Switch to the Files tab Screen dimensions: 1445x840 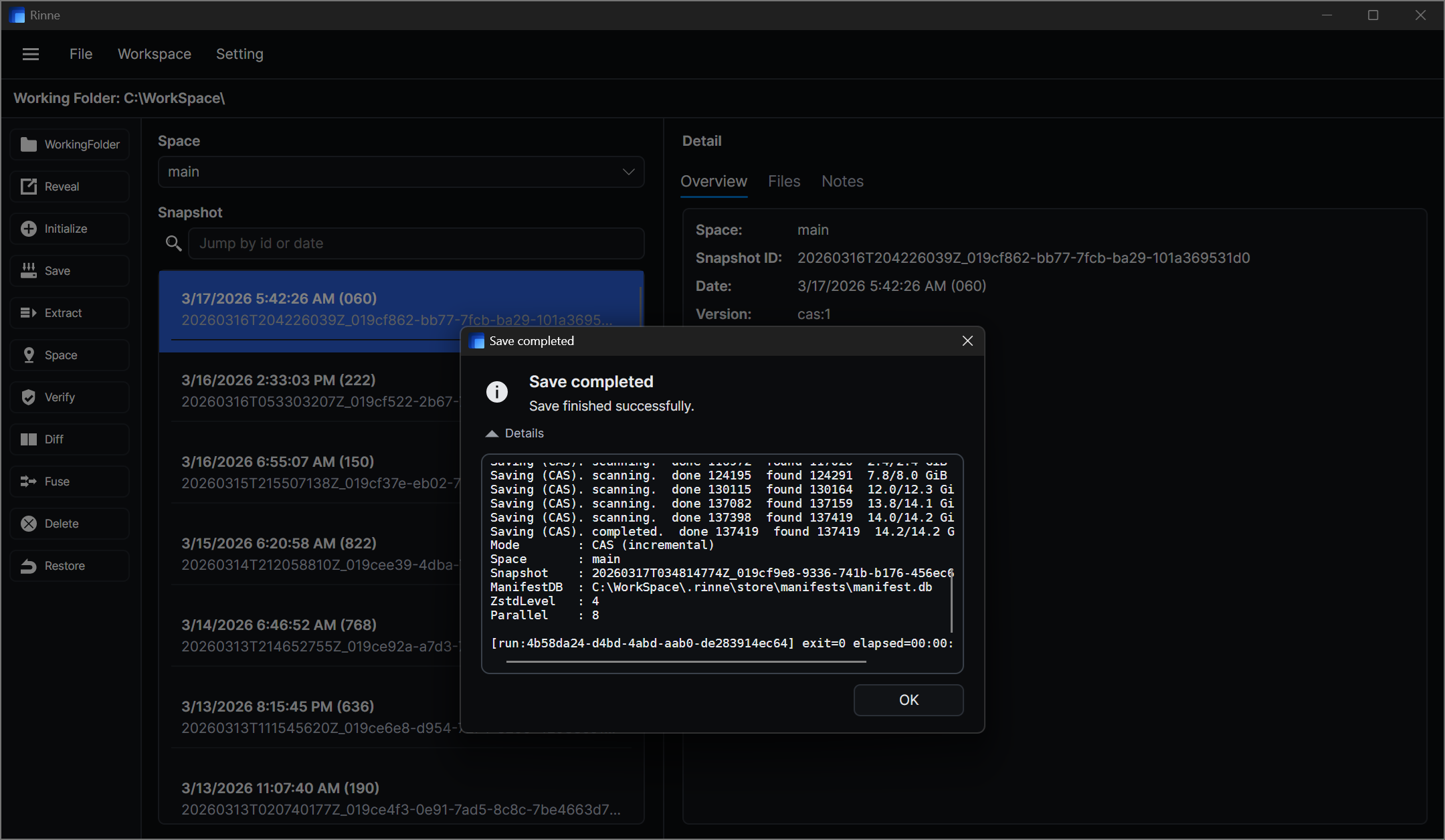tap(784, 181)
